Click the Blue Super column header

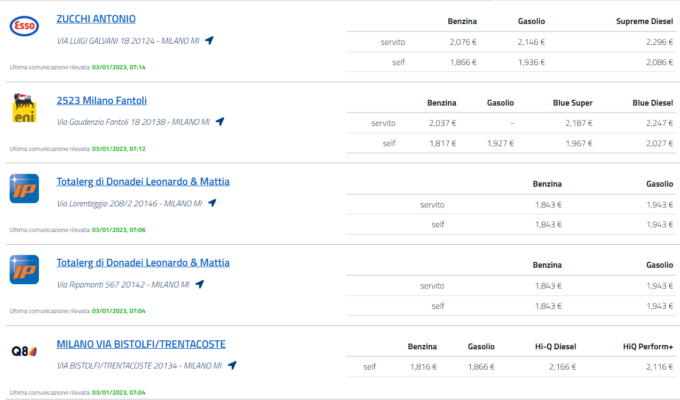click(572, 103)
